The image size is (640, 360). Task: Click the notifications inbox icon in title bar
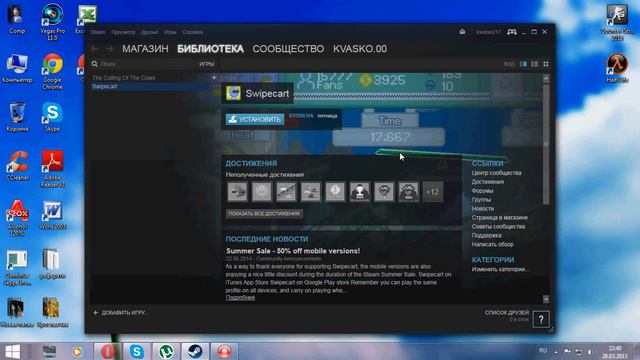(x=462, y=32)
